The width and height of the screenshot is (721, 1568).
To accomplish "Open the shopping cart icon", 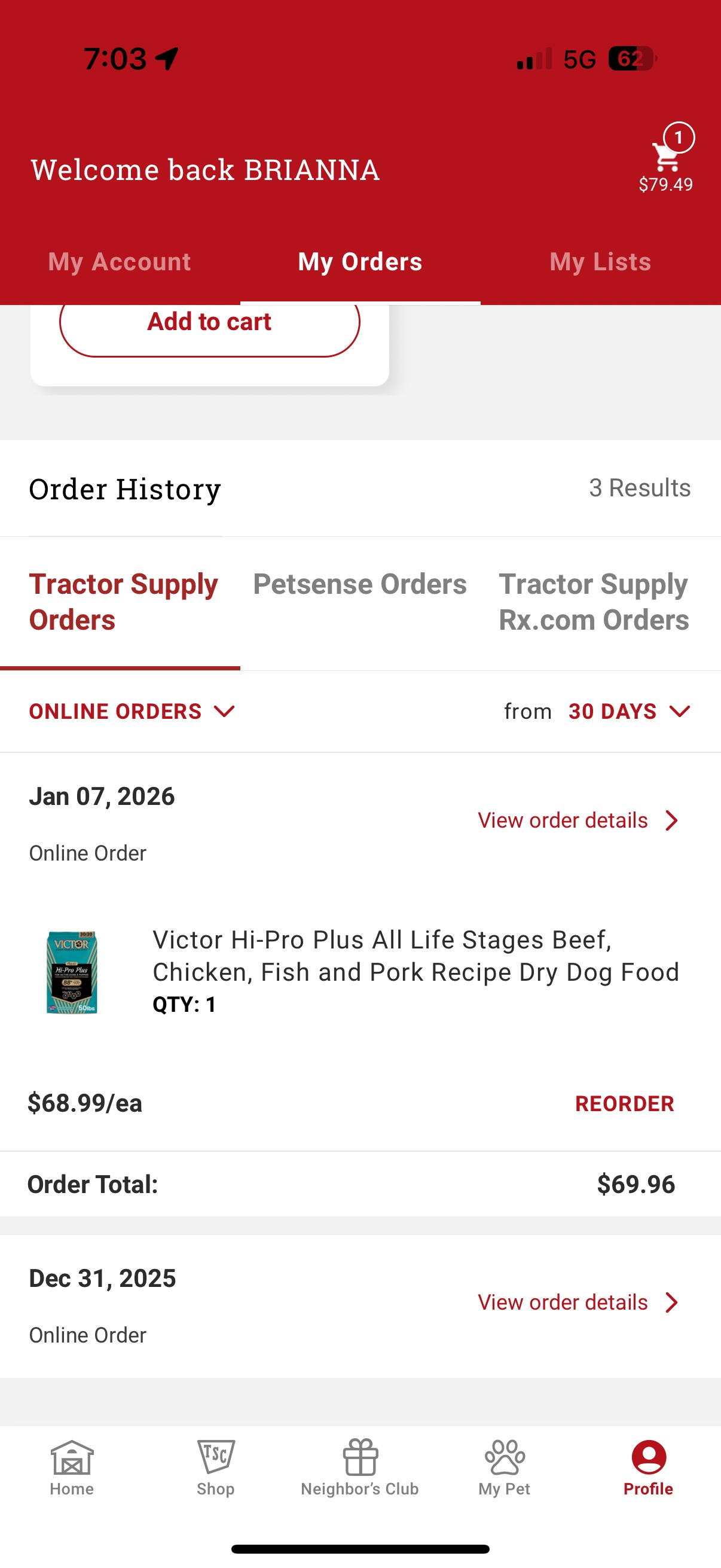I will (666, 157).
